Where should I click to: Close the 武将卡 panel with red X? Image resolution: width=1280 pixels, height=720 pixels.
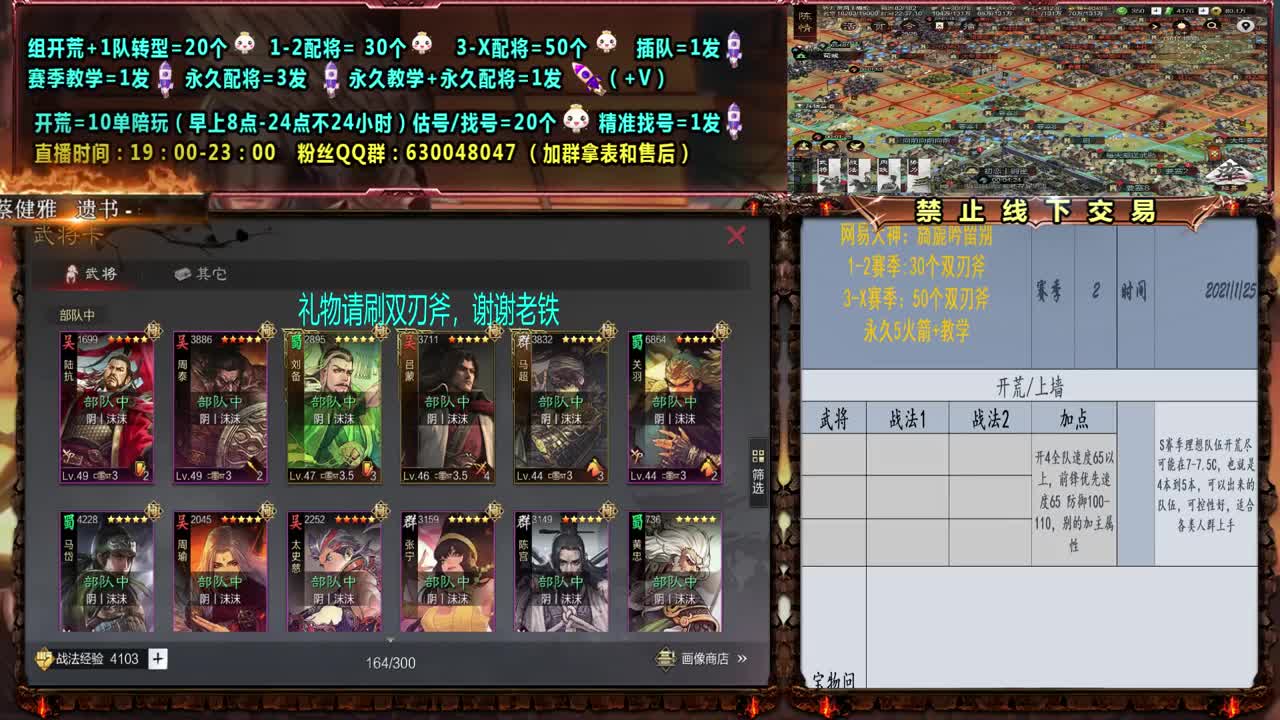(x=736, y=235)
